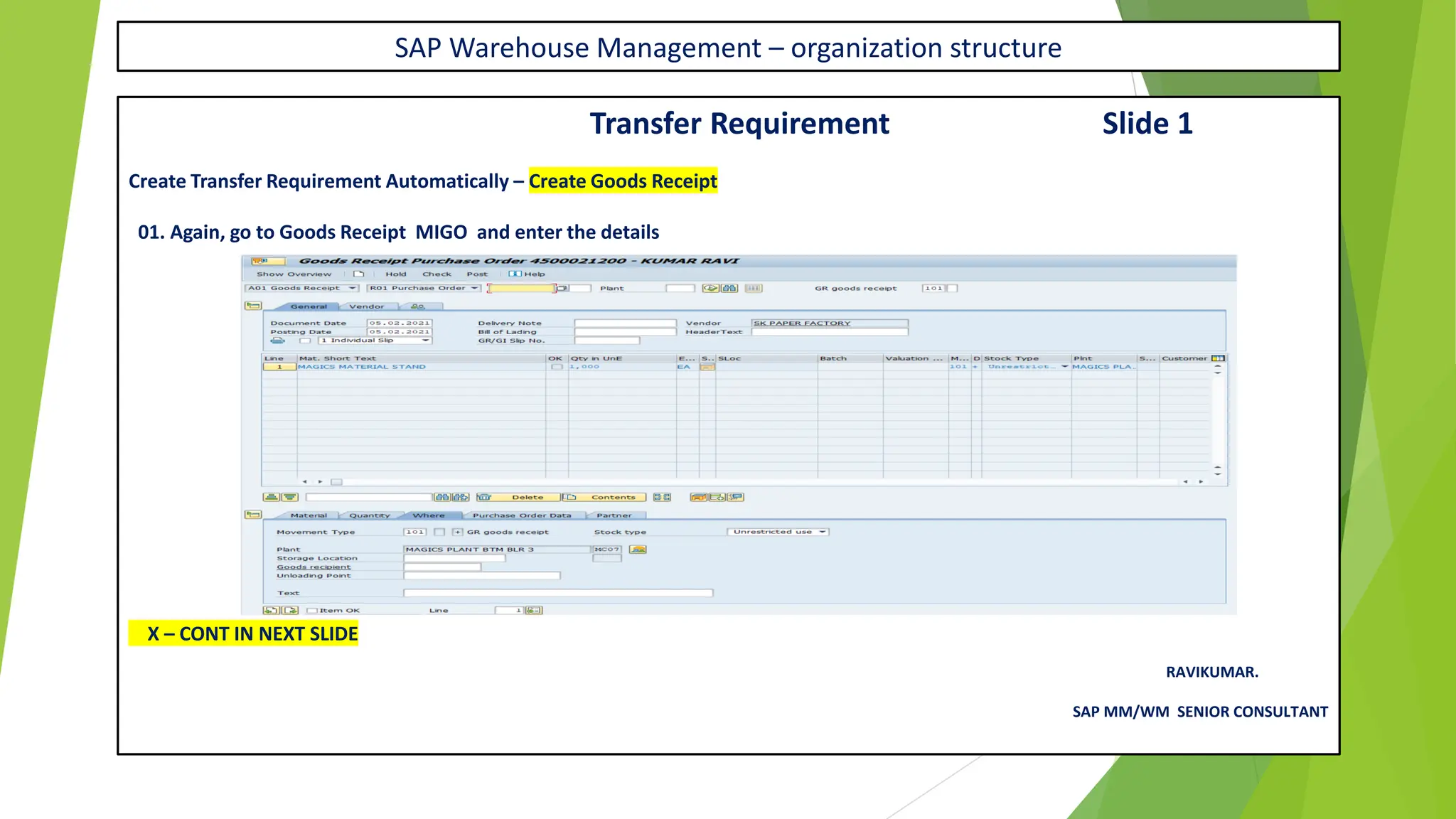The width and height of the screenshot is (1456, 819).
Task: Select line 1 row selector button
Action: click(x=279, y=367)
